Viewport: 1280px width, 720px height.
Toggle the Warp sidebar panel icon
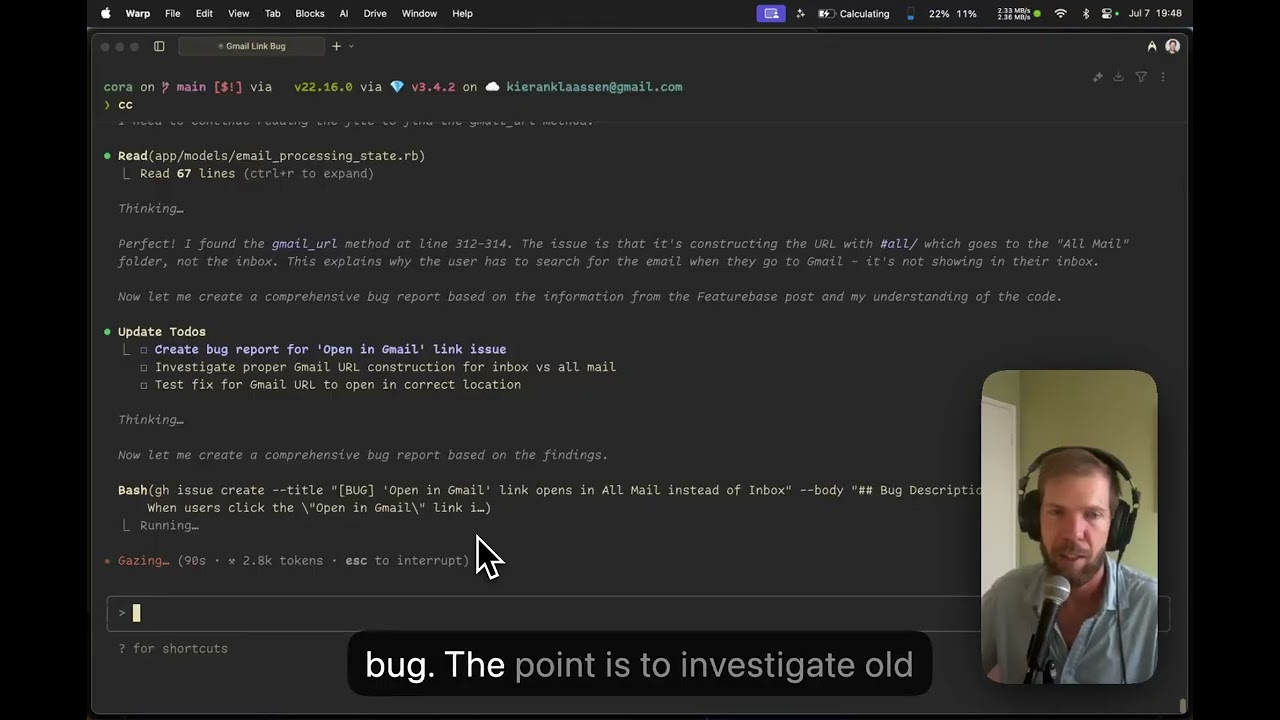point(159,46)
